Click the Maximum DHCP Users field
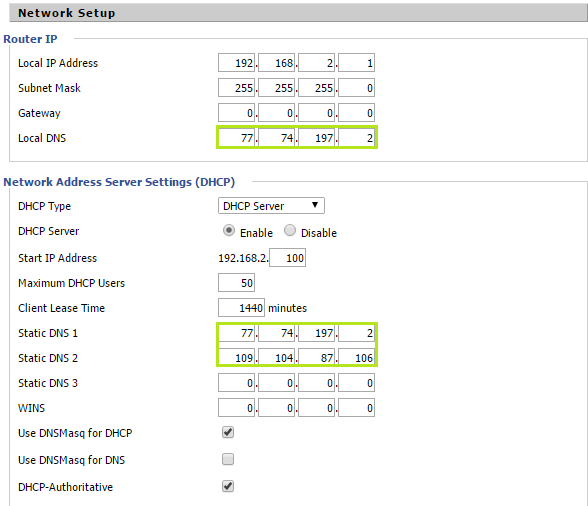The height and width of the screenshot is (506, 588). pos(237,283)
